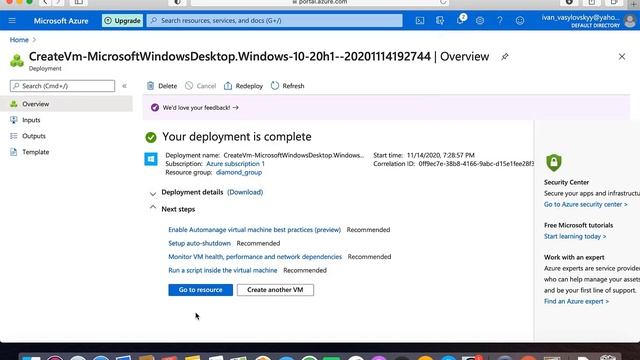Collapse the left navigation menu
The image size is (640, 360).
124,86
